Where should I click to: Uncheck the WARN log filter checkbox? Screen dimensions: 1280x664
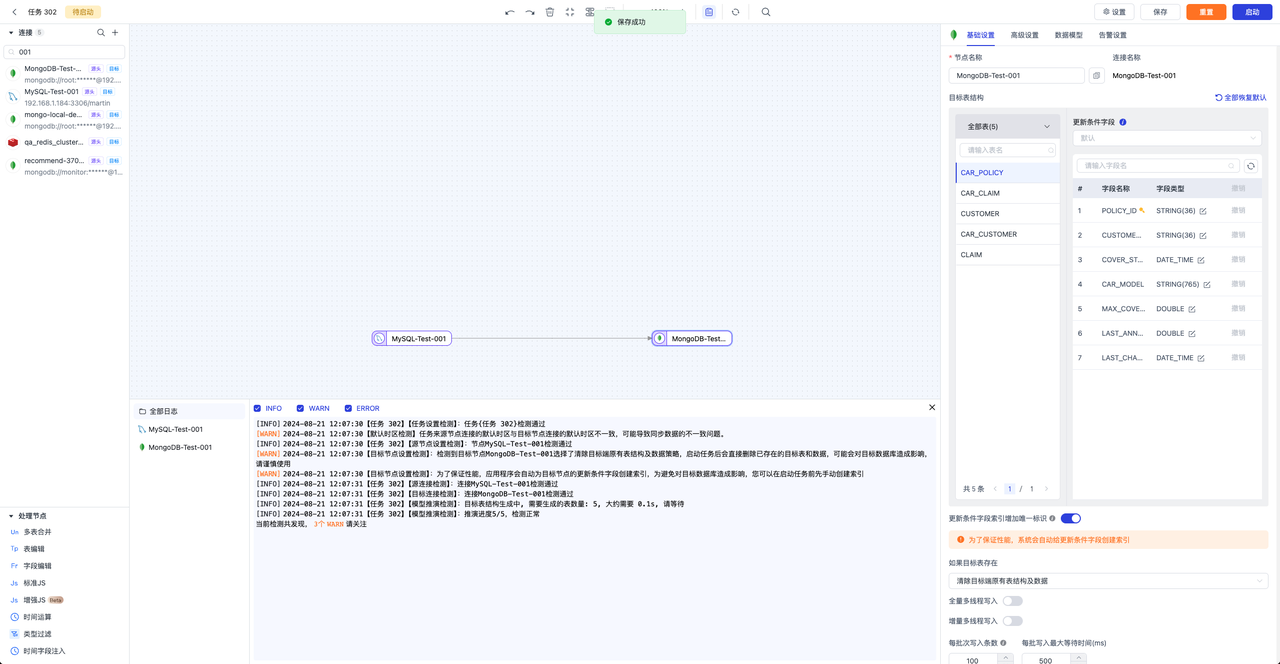tap(301, 408)
